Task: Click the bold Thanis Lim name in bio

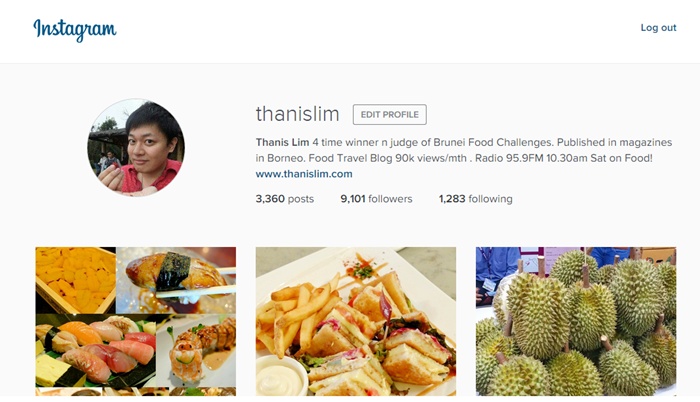Action: [x=282, y=142]
